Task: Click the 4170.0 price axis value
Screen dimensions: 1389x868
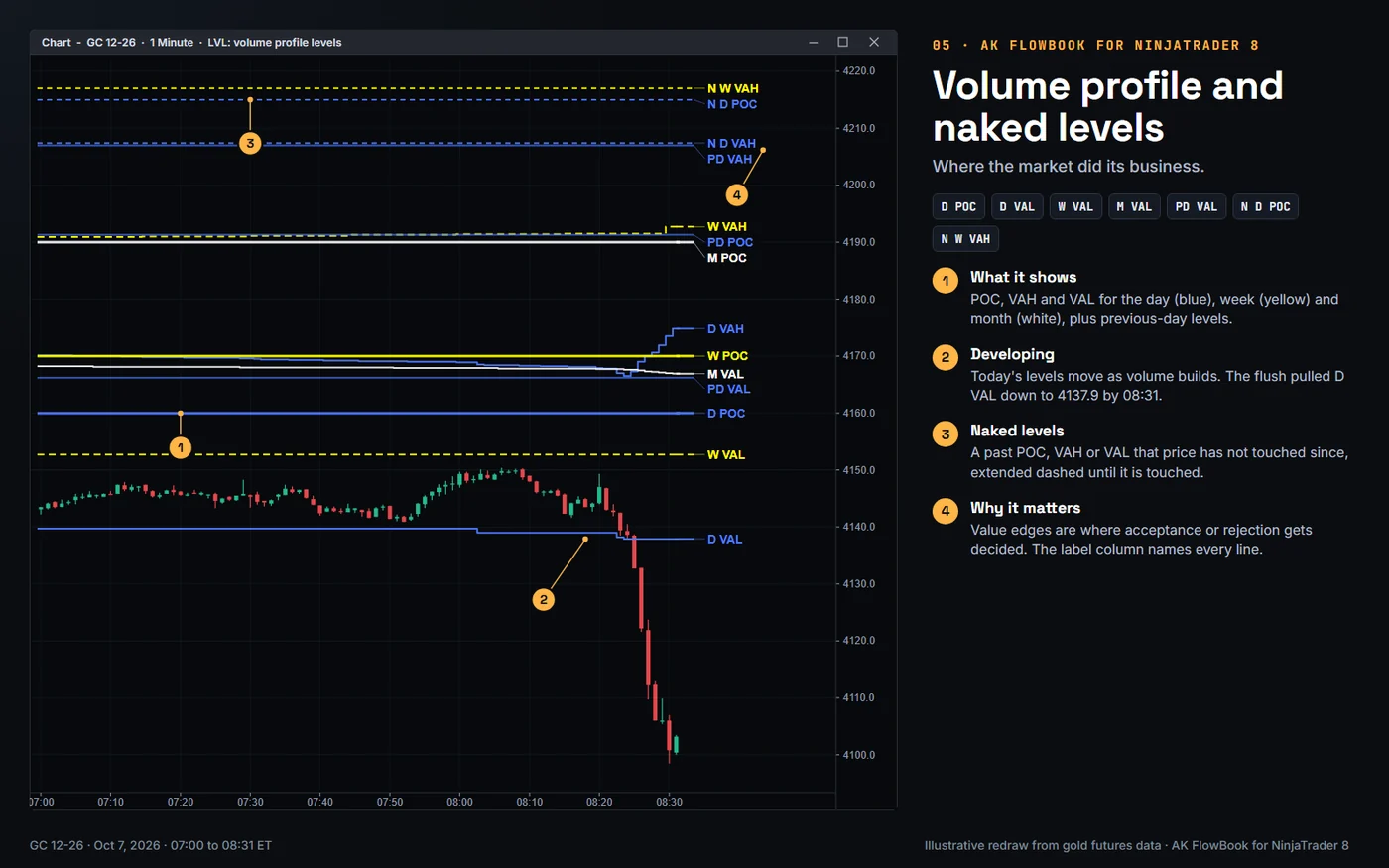Action: (x=859, y=356)
